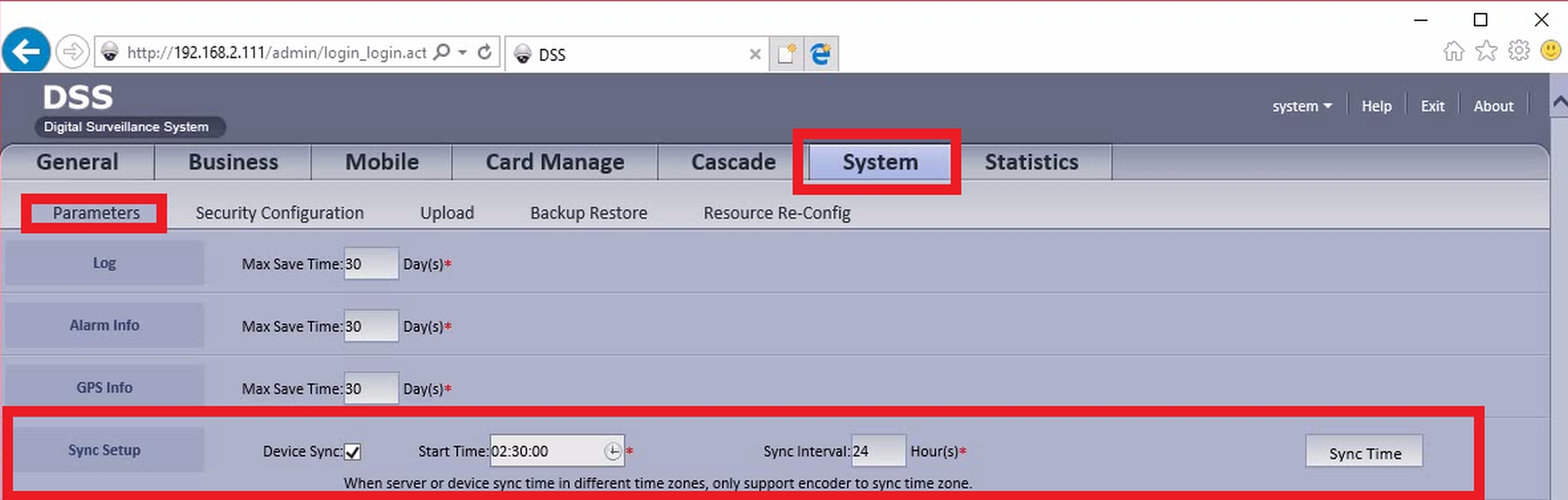
Task: Toggle the Device Sync checkbox
Action: 353,452
